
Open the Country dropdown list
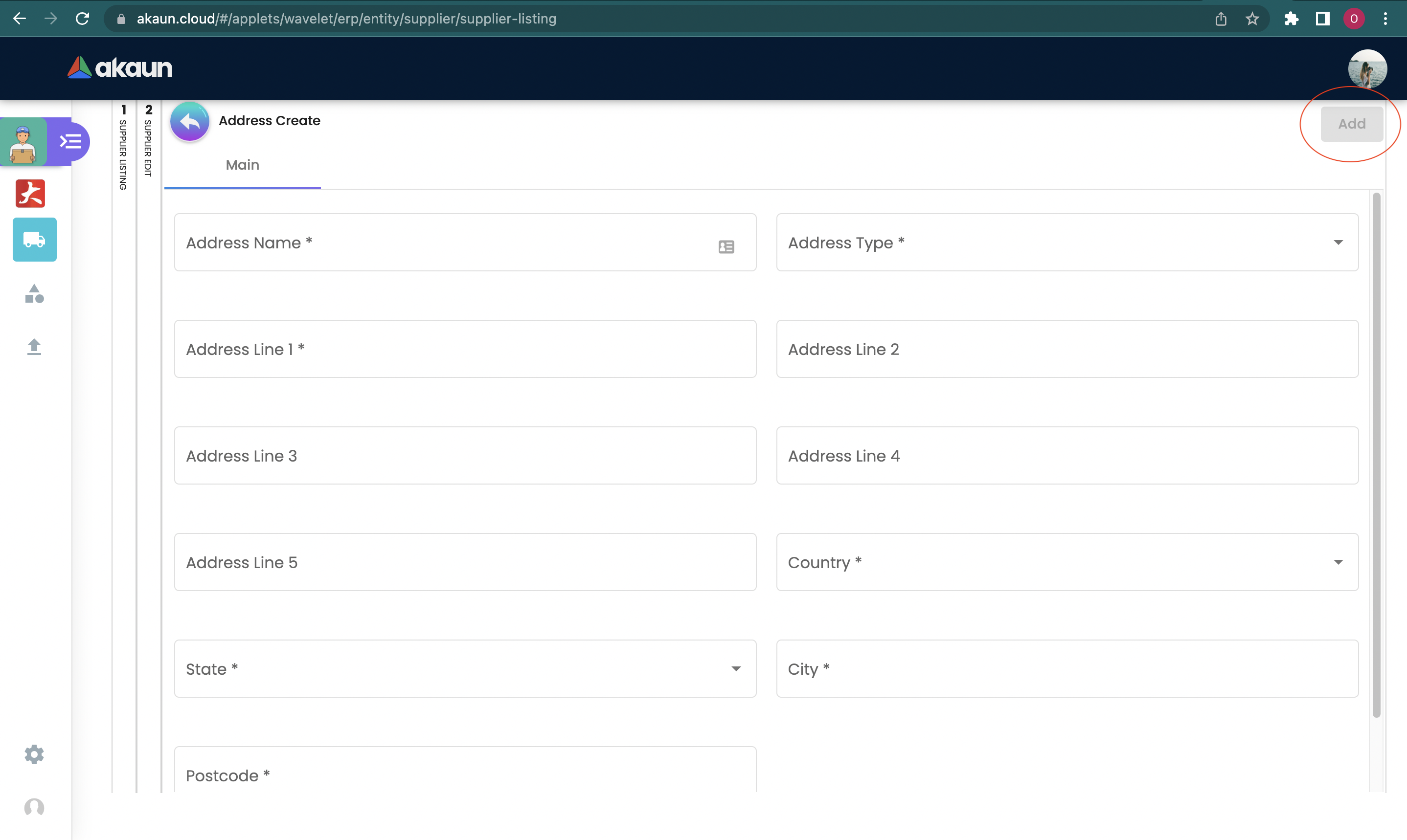pyautogui.click(x=1338, y=562)
